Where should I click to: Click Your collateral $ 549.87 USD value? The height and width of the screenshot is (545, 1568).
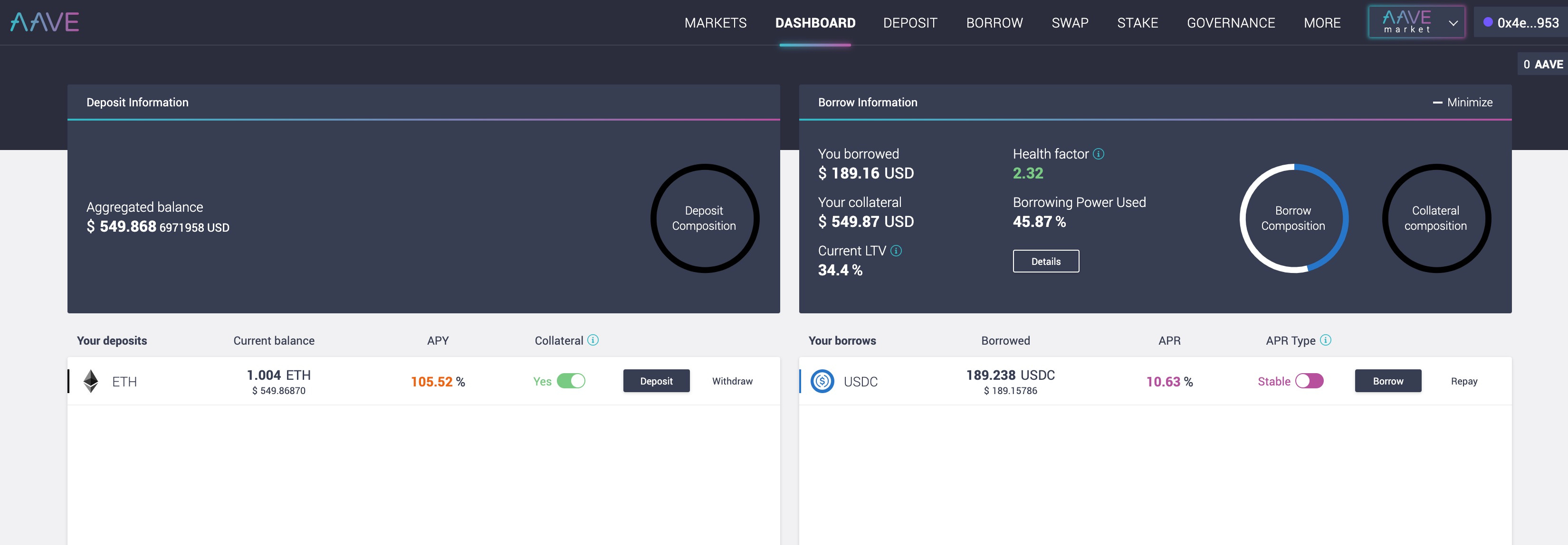point(866,222)
